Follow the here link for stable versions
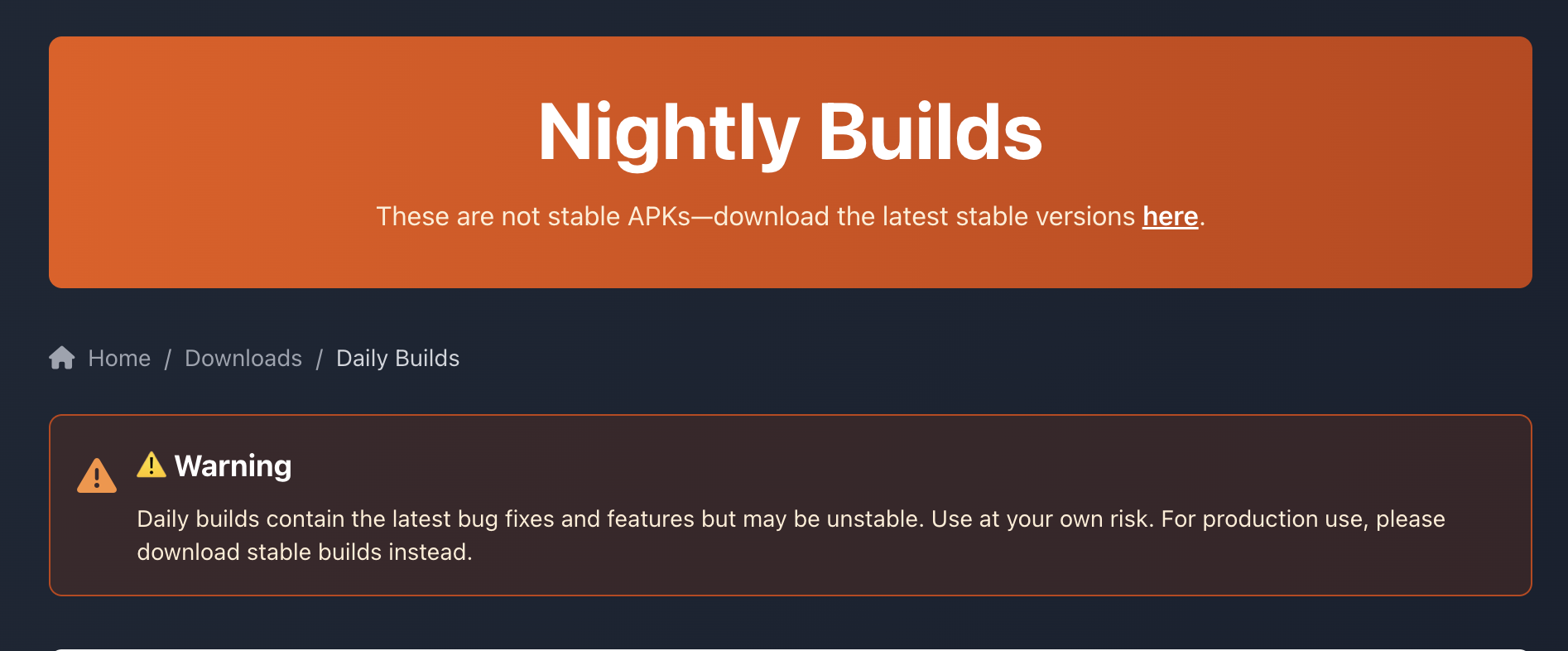 click(x=1169, y=216)
